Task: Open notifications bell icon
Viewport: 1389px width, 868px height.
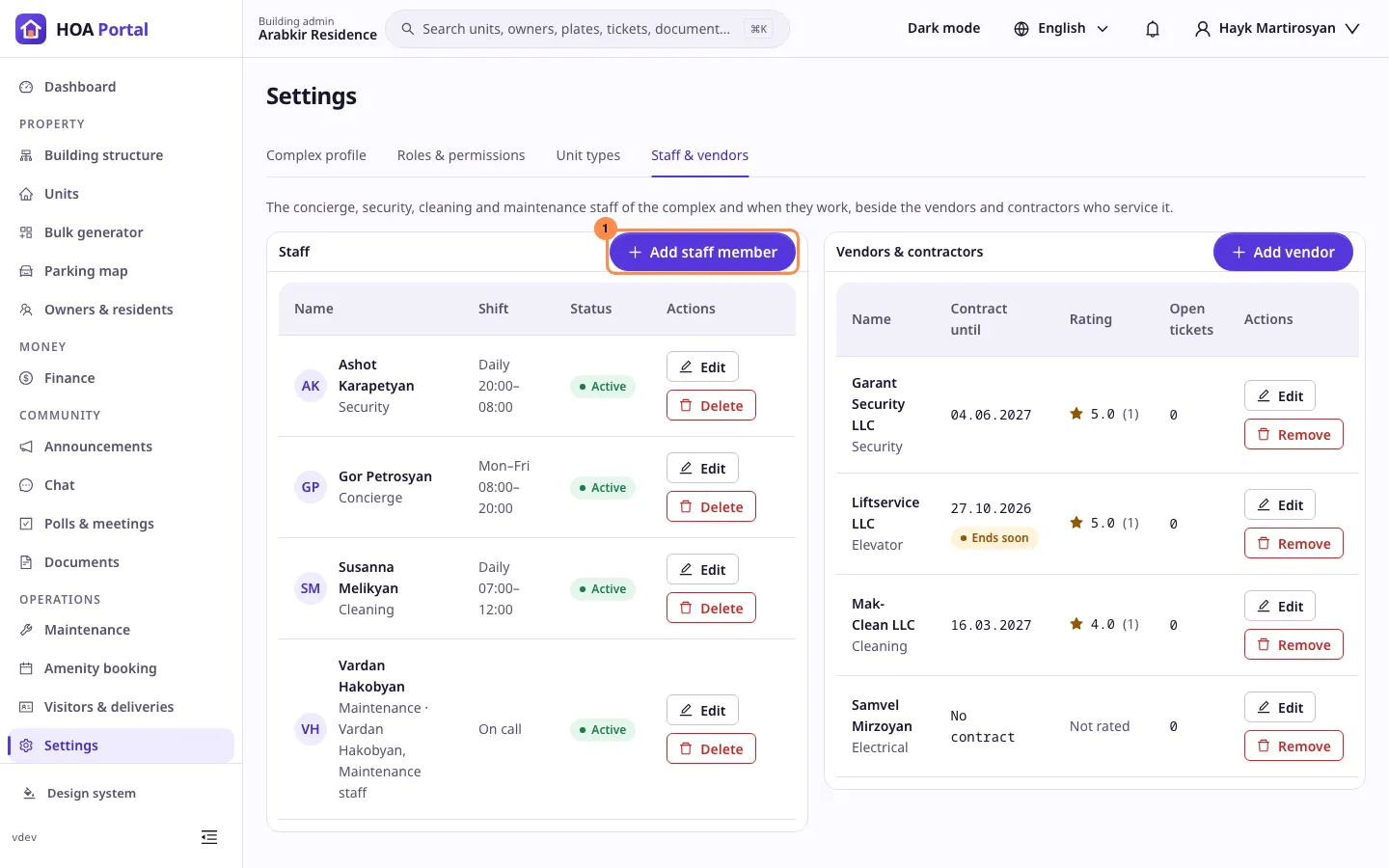Action: [1152, 29]
